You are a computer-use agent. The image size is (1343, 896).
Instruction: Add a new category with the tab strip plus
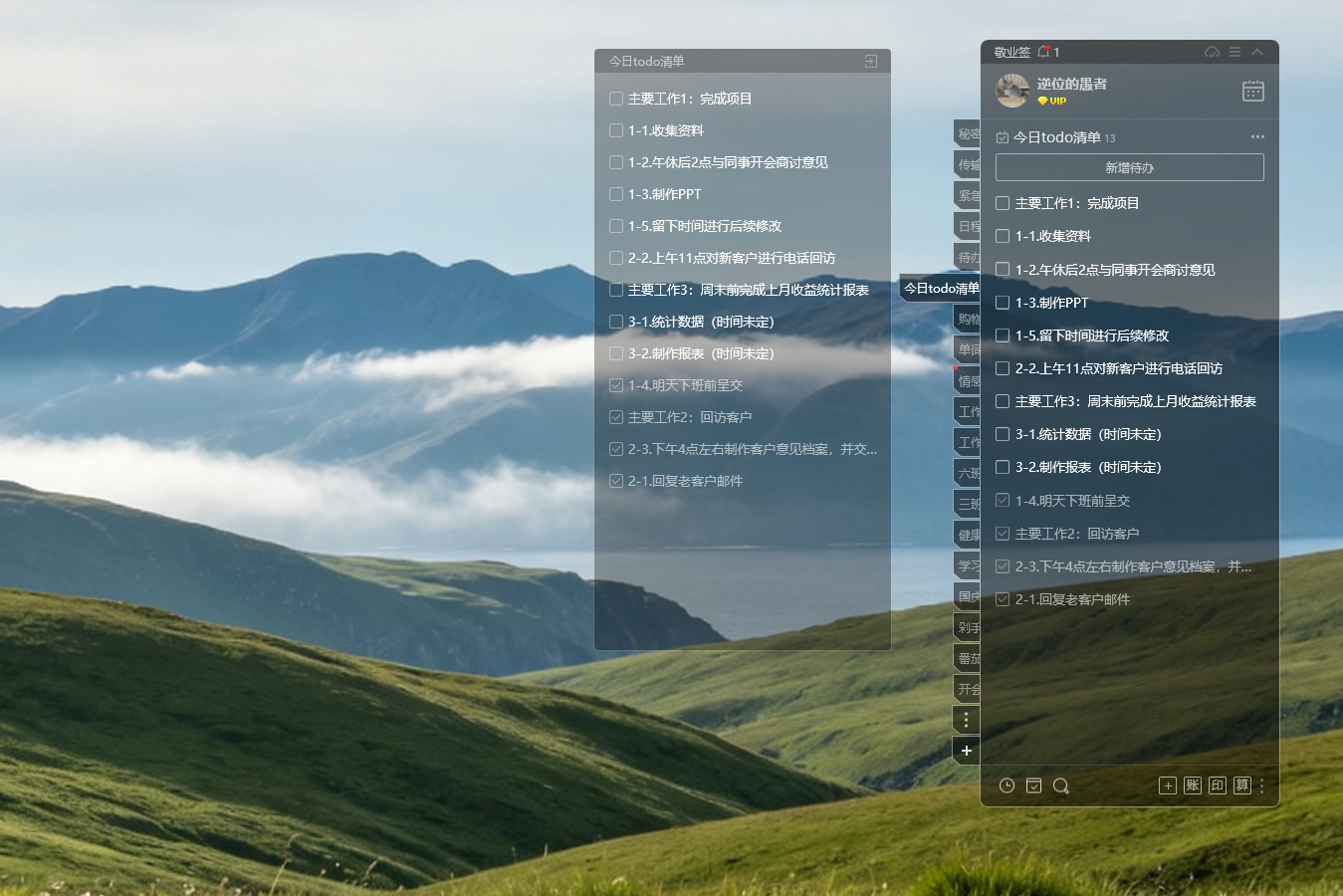click(966, 751)
